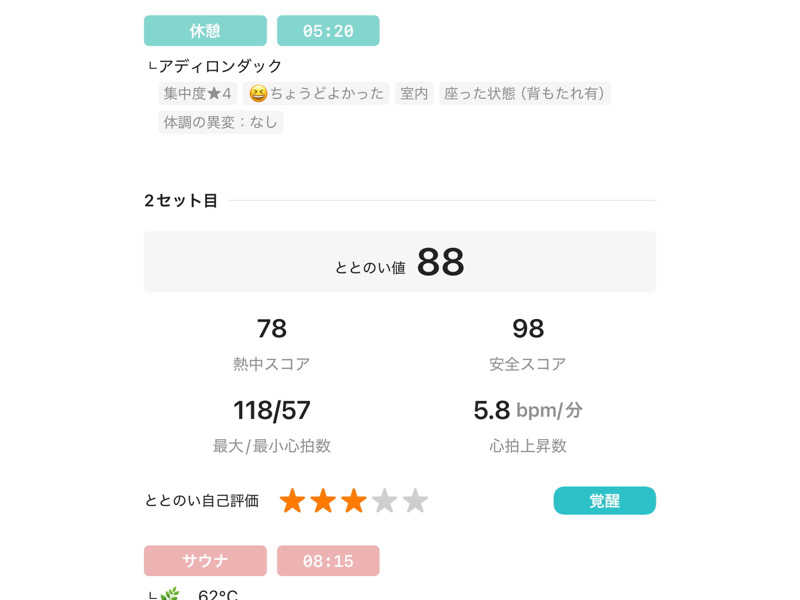This screenshot has width=800, height=600.
Task: Click the 05:20 time badge
Action: click(328, 31)
